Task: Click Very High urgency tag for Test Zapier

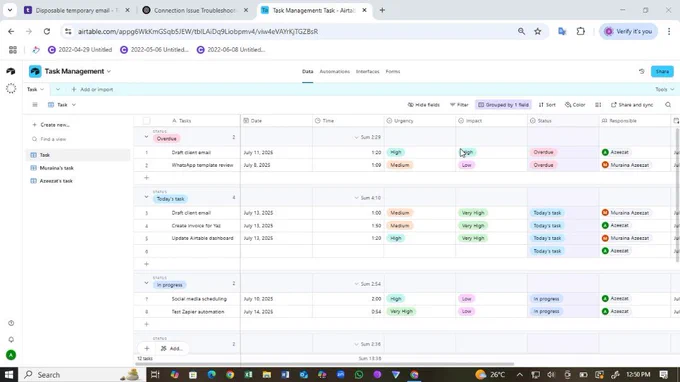Action: [x=401, y=311]
